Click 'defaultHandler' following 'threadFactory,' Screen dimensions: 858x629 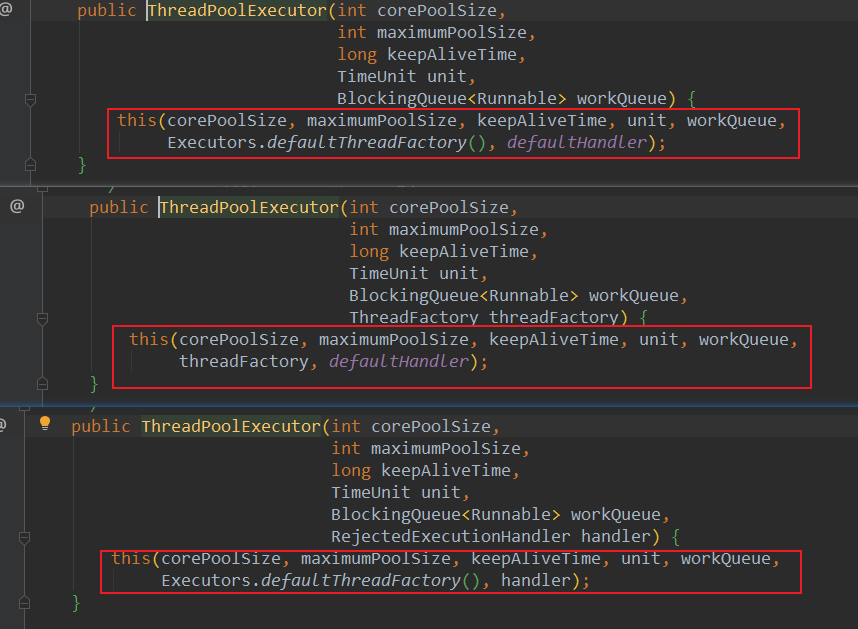point(399,361)
